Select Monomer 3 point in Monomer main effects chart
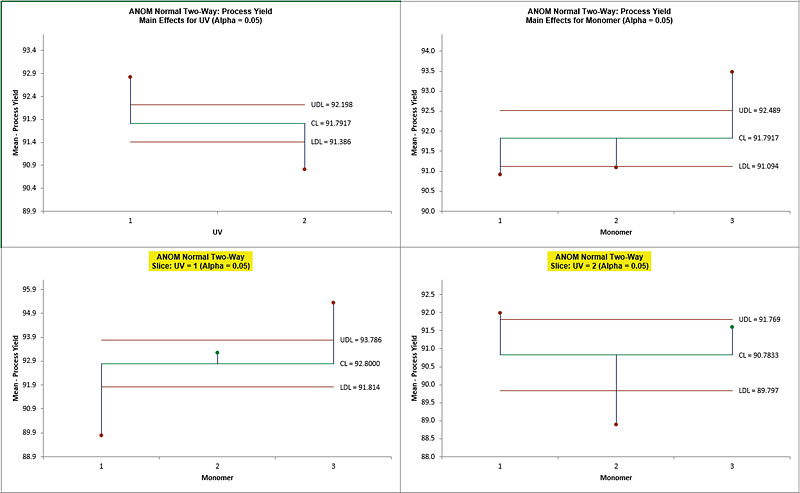 tap(732, 72)
